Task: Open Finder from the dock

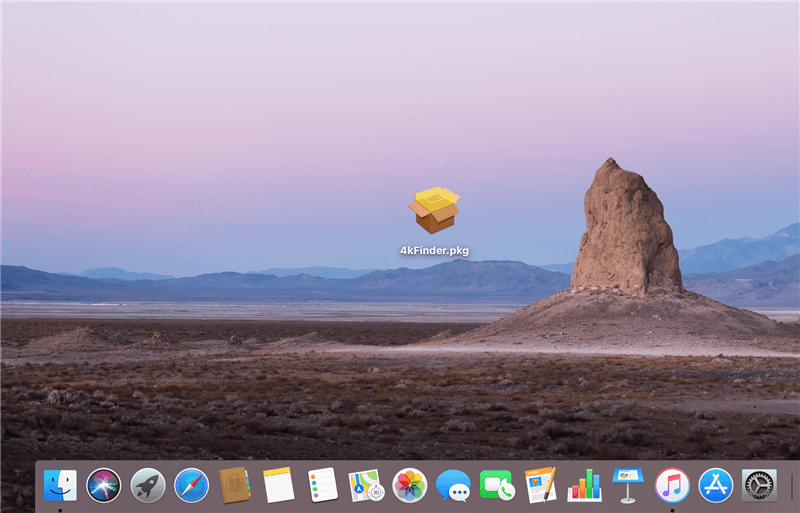Action: pyautogui.click(x=60, y=485)
